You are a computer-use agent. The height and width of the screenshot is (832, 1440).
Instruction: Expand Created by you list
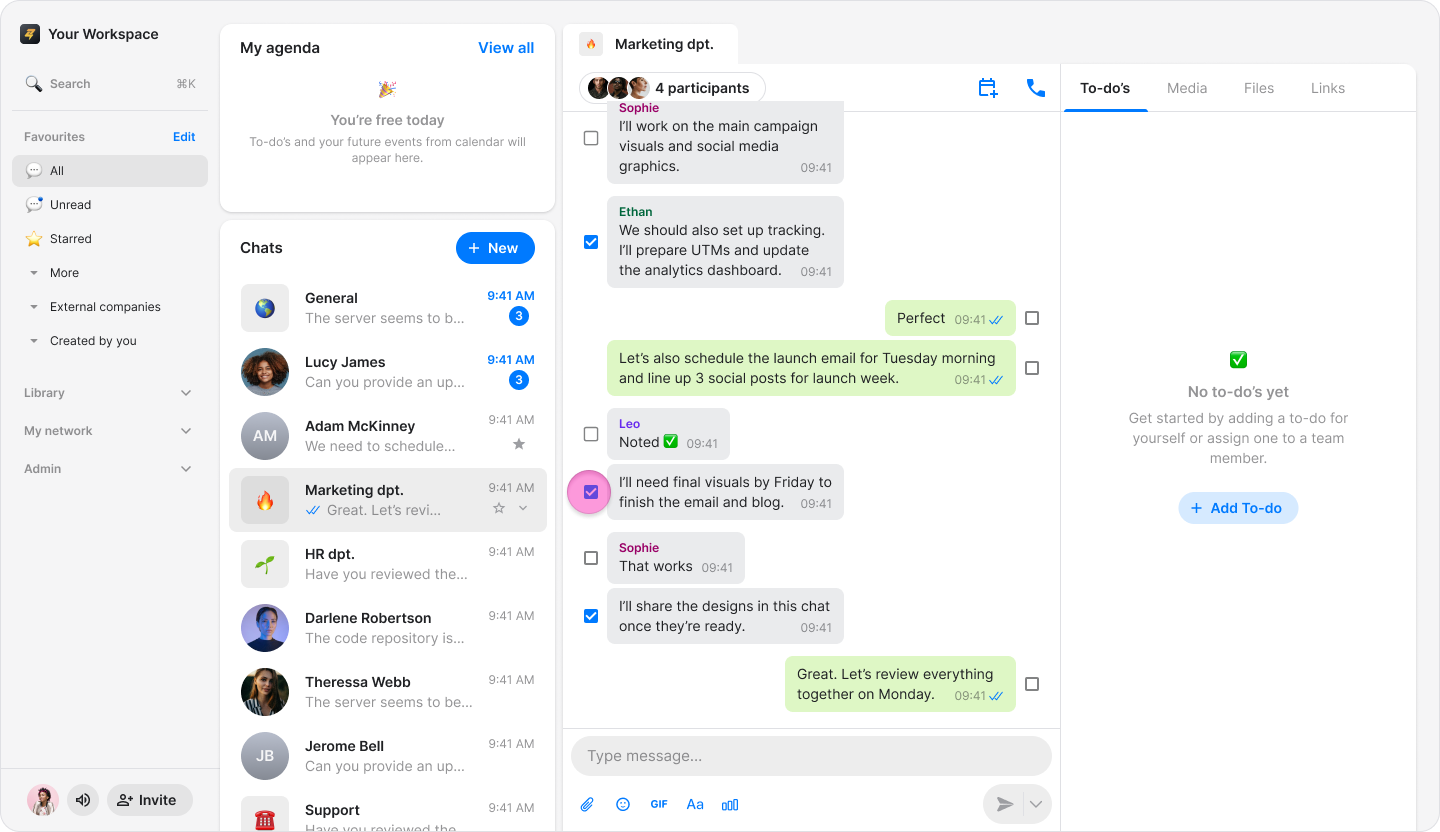pos(34,341)
